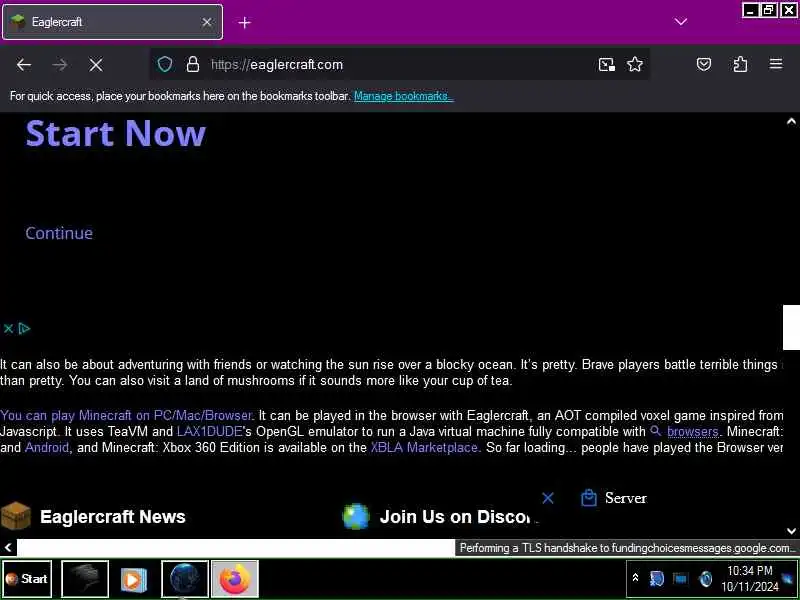Click the Eaglercraft News heading
The height and width of the screenshot is (600, 800).
[x=113, y=517]
